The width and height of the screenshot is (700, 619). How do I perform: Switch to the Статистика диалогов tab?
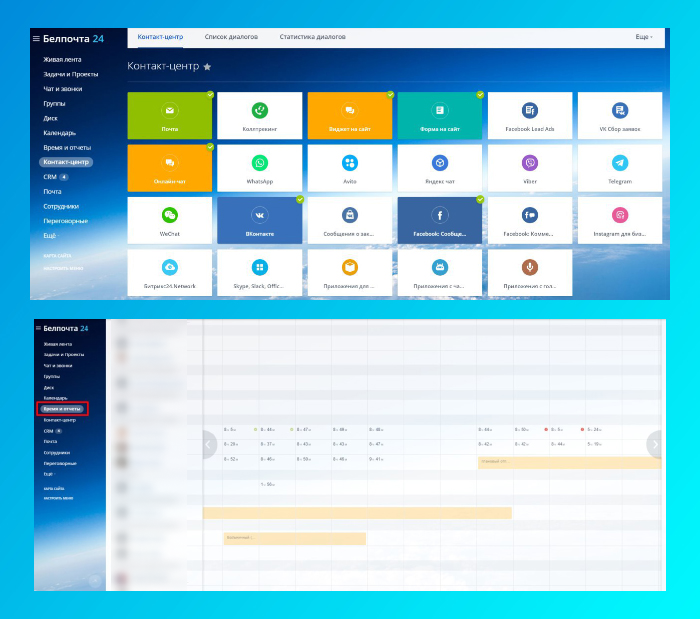coord(312,37)
